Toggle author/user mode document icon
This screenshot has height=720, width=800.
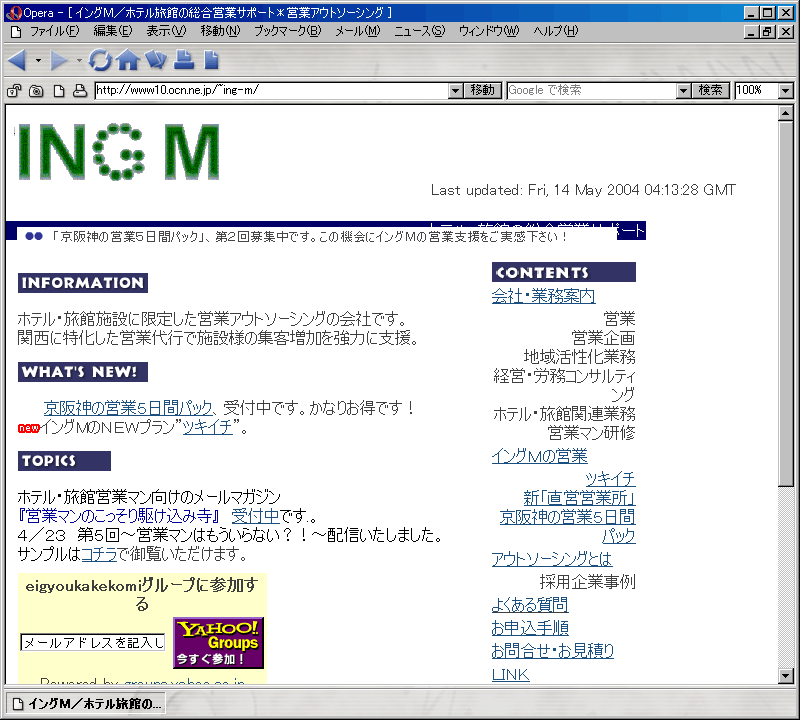click(x=59, y=91)
